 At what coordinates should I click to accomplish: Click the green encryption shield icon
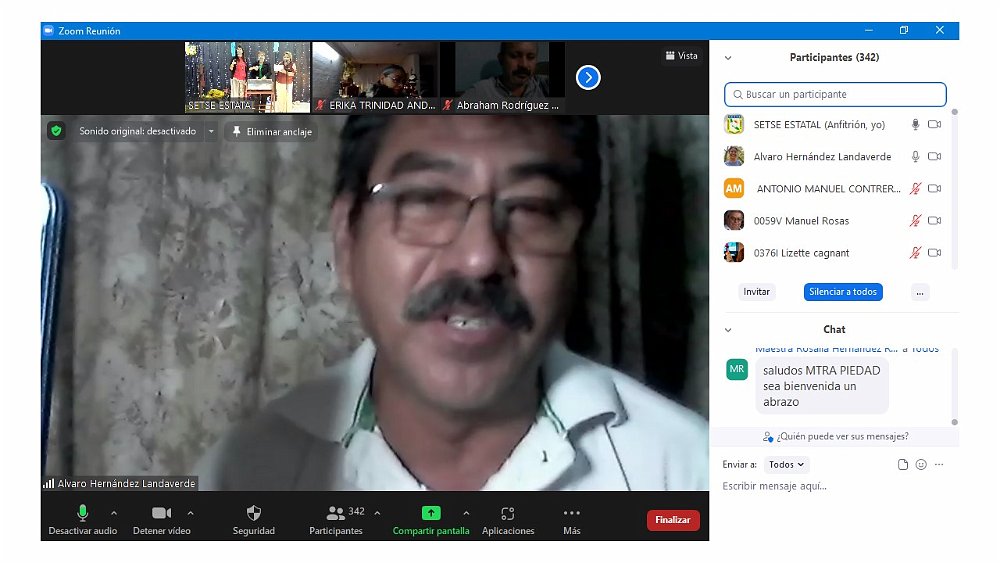pyautogui.click(x=56, y=131)
